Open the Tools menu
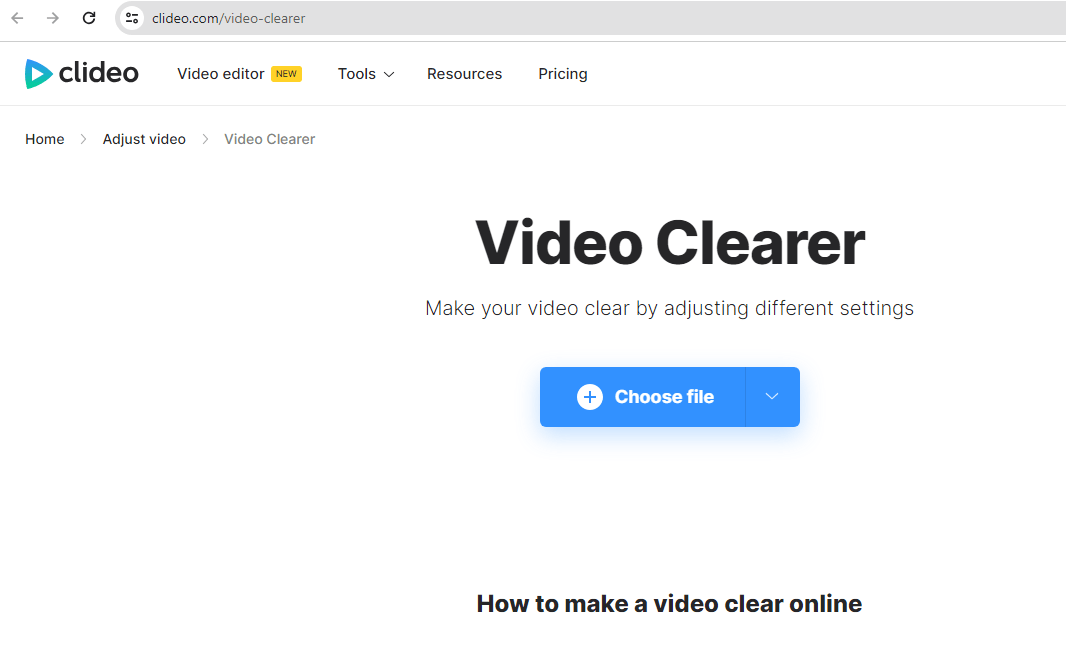 click(x=357, y=73)
